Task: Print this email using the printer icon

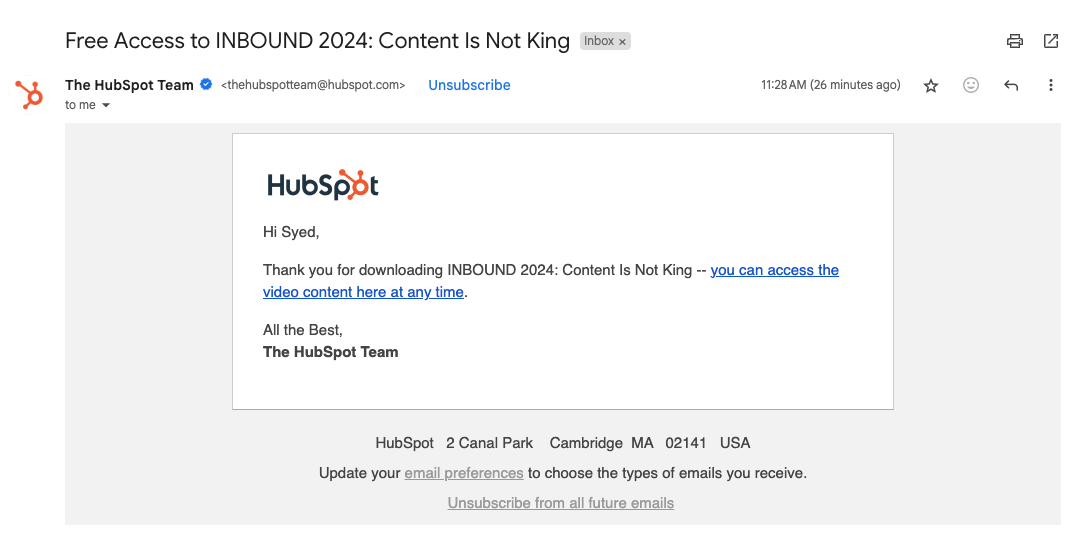Action: click(1014, 41)
